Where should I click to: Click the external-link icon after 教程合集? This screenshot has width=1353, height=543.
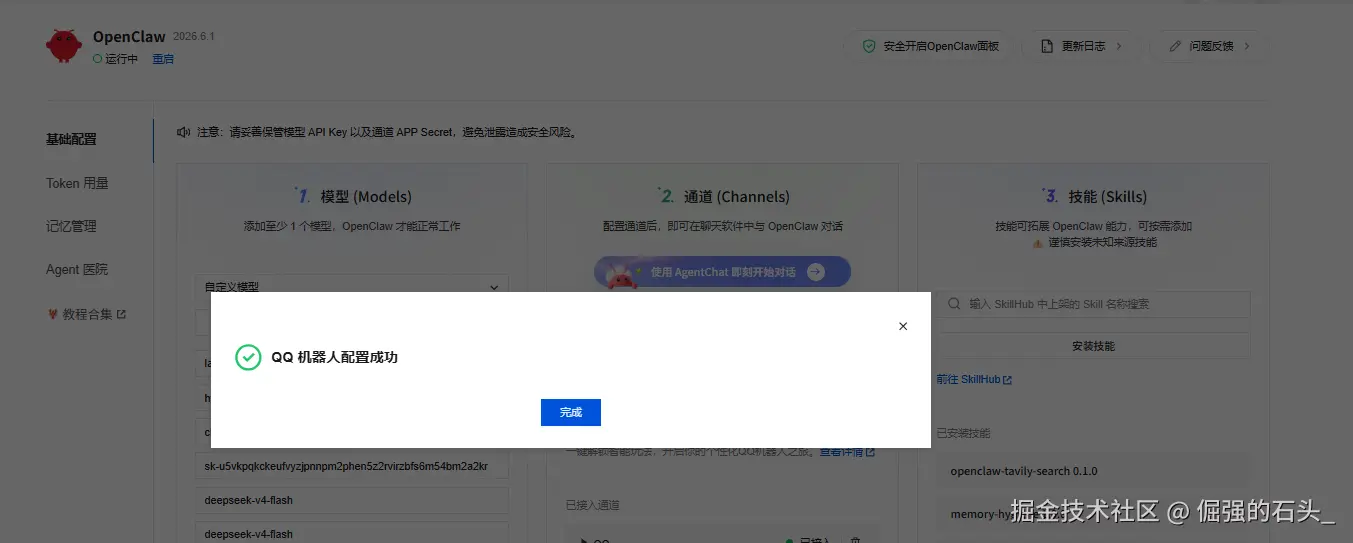[x=122, y=314]
